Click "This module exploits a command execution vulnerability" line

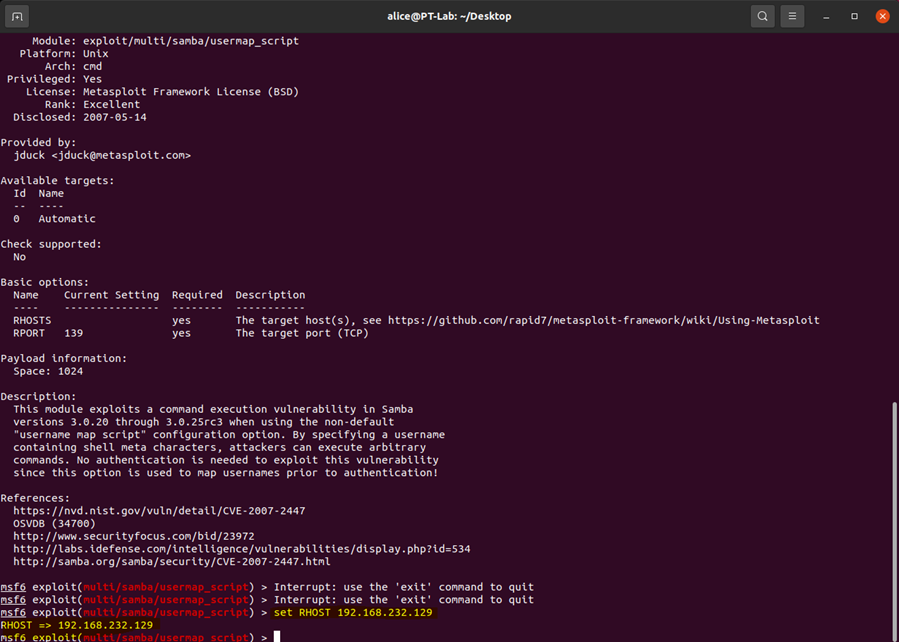(213, 409)
